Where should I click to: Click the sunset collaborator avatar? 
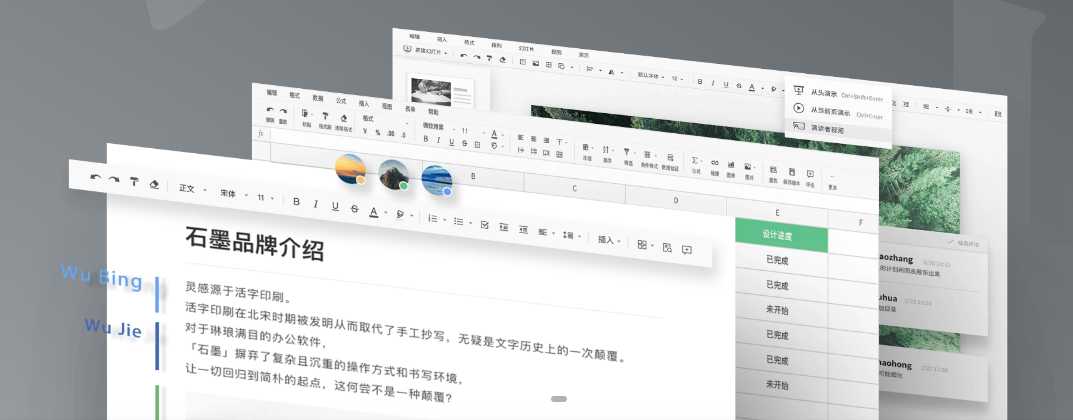(350, 168)
